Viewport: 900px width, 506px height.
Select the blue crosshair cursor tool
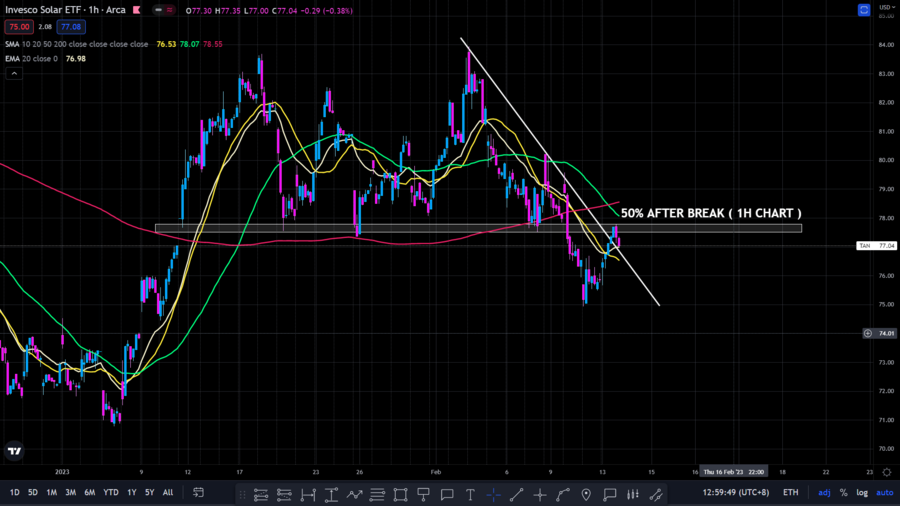493,495
